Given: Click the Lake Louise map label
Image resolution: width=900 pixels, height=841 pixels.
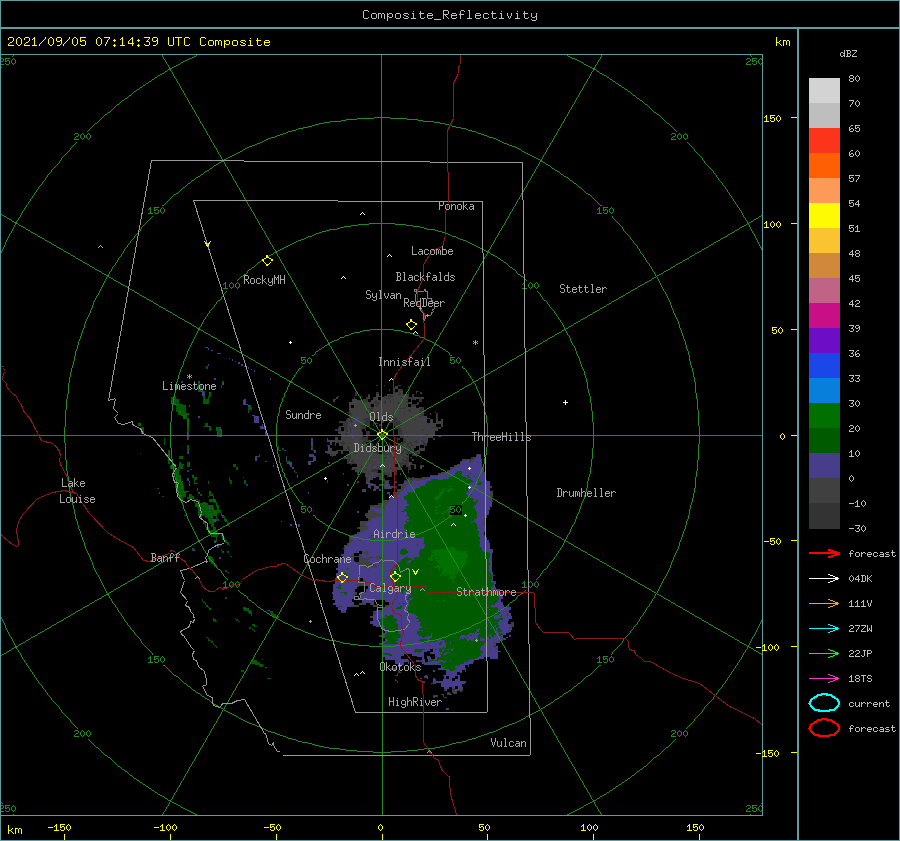Looking at the screenshot, I should (77, 491).
